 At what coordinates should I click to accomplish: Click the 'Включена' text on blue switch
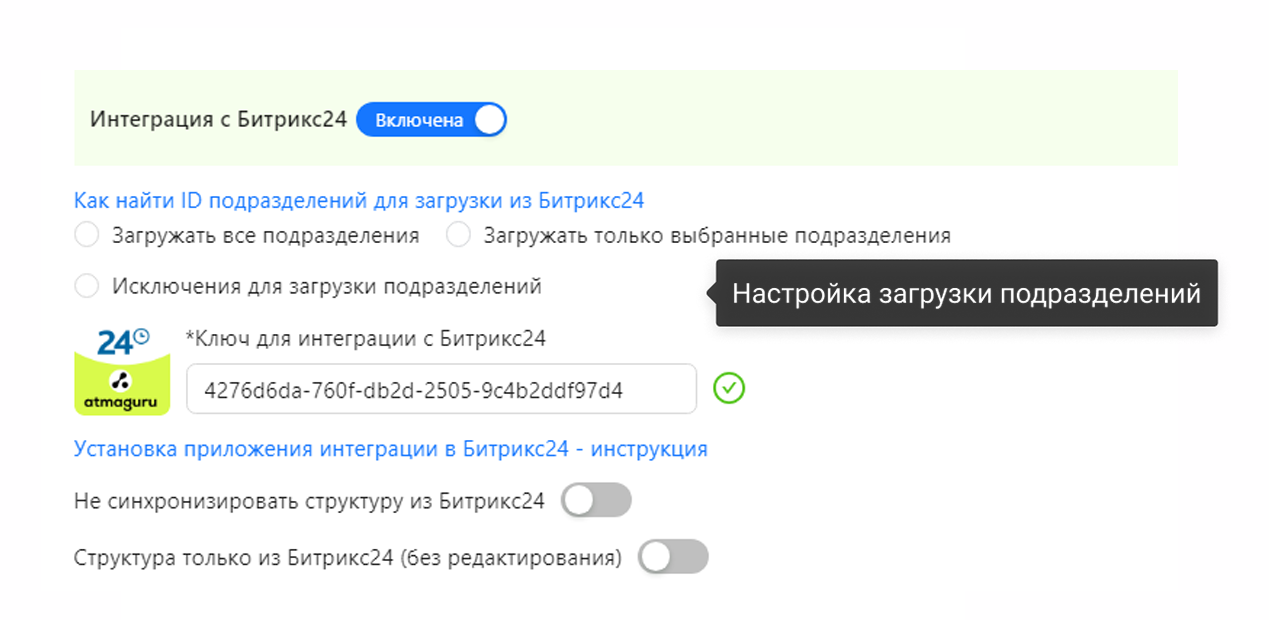pyautogui.click(x=419, y=120)
